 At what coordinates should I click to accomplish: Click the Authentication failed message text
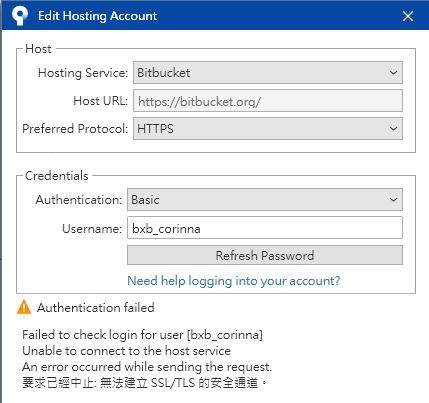pyautogui.click(x=96, y=307)
